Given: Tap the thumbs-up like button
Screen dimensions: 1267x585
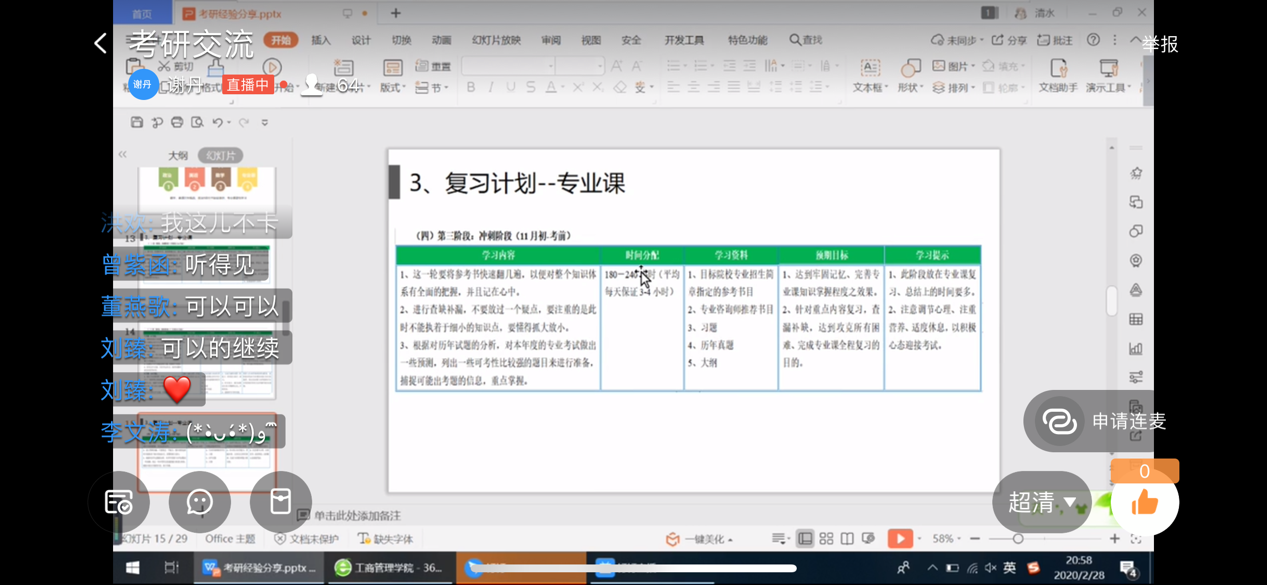Looking at the screenshot, I should tap(1144, 502).
